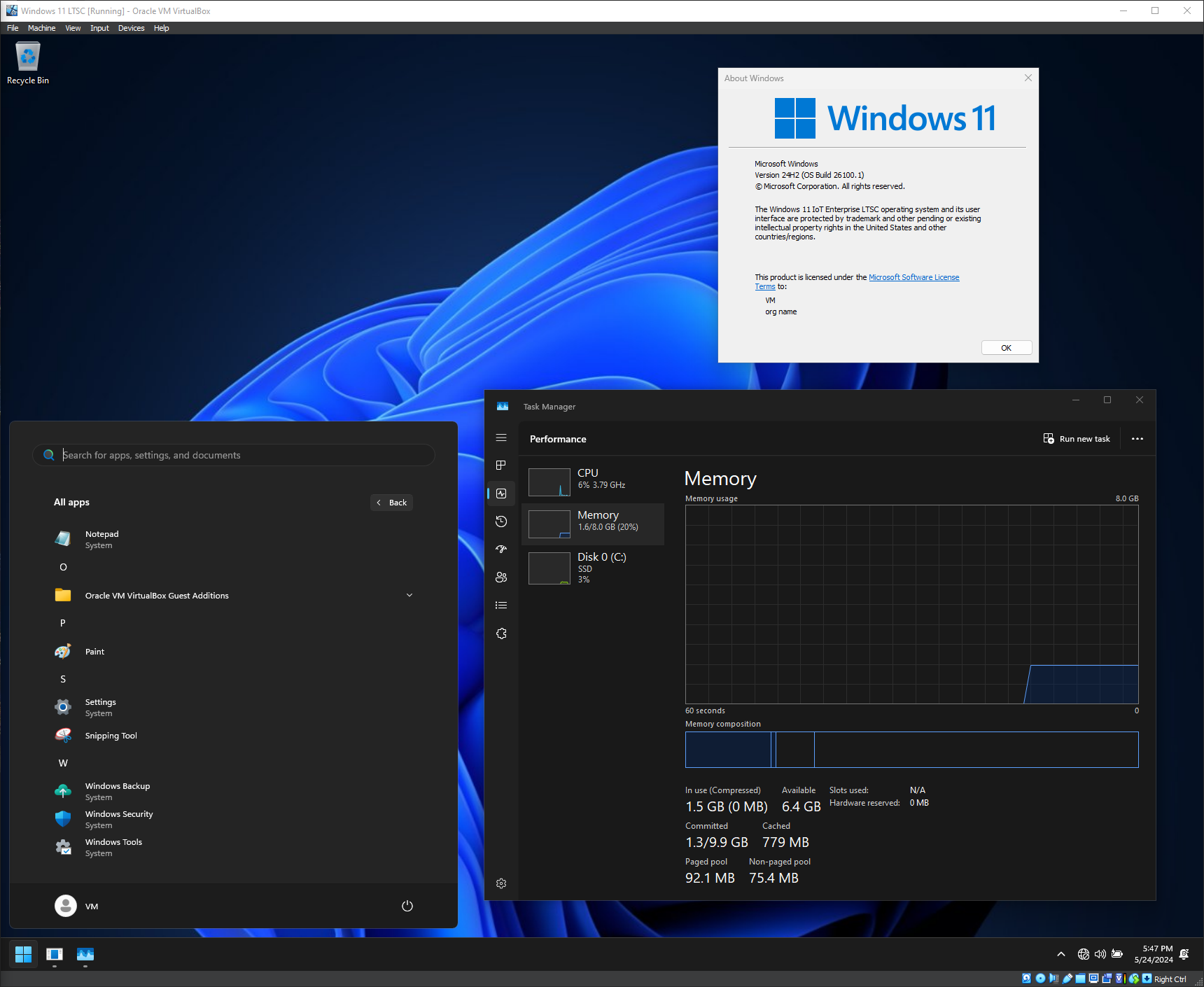Open Windows Backup from All apps
Viewport: 1204px width, 987px height.
pyautogui.click(x=234, y=791)
